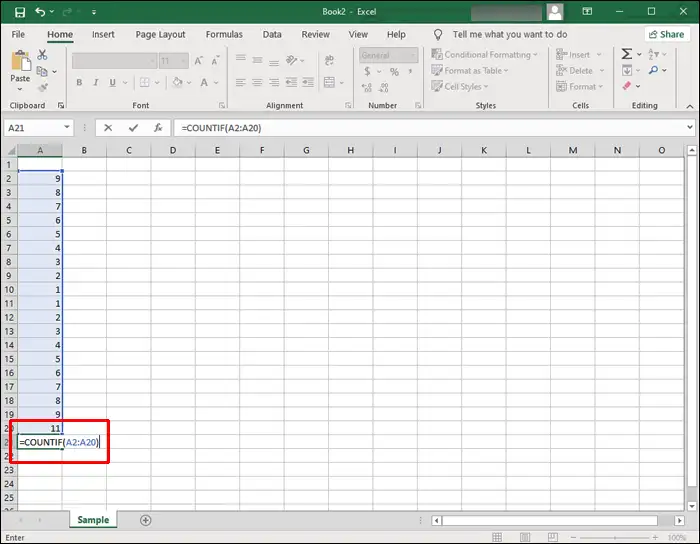Screen dimensions: 700x544
Task: Click the Undo arrow icon
Action: point(40,12)
